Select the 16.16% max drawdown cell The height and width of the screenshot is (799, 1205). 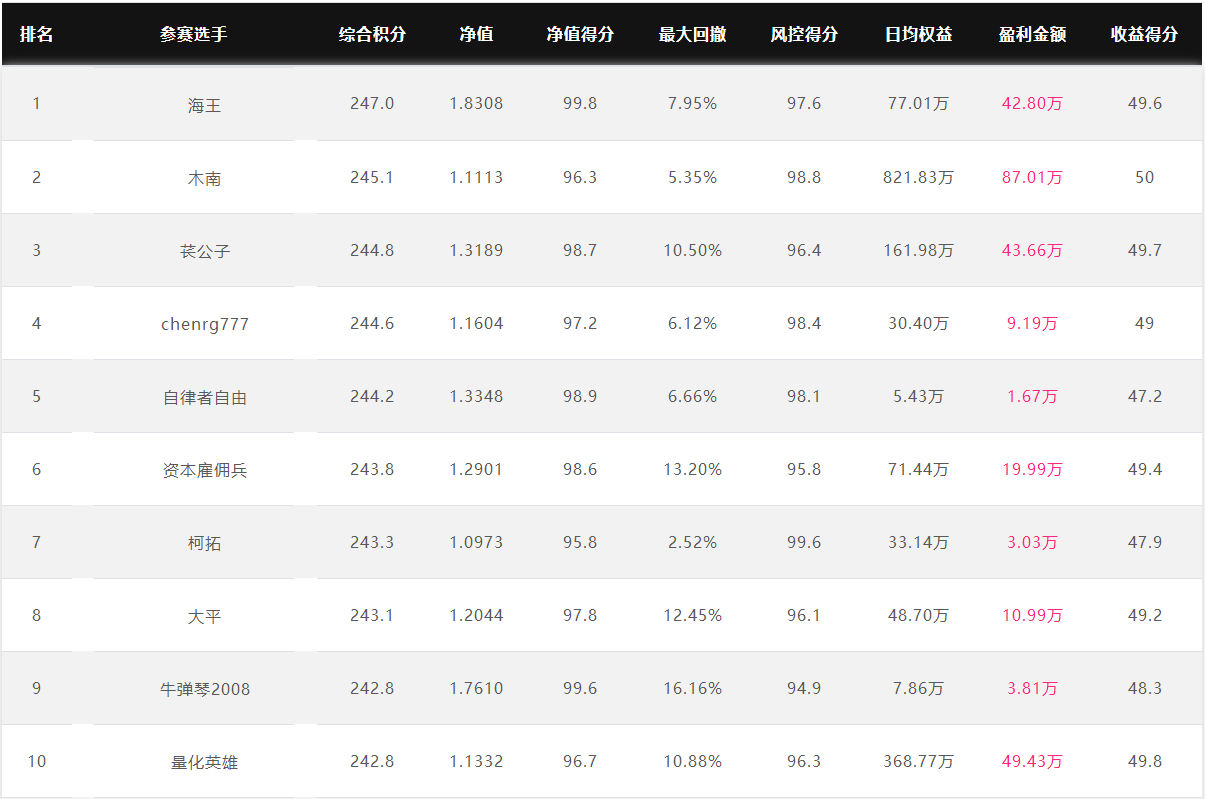(x=692, y=688)
